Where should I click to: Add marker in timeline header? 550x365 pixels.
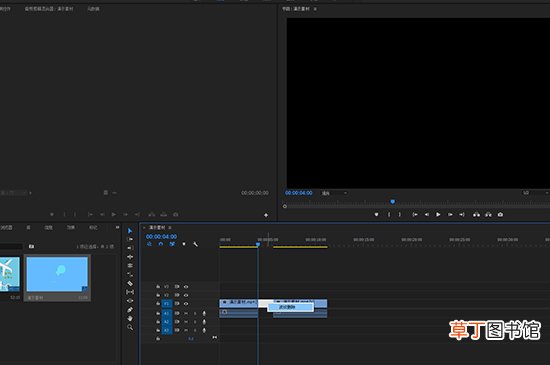click(x=184, y=244)
